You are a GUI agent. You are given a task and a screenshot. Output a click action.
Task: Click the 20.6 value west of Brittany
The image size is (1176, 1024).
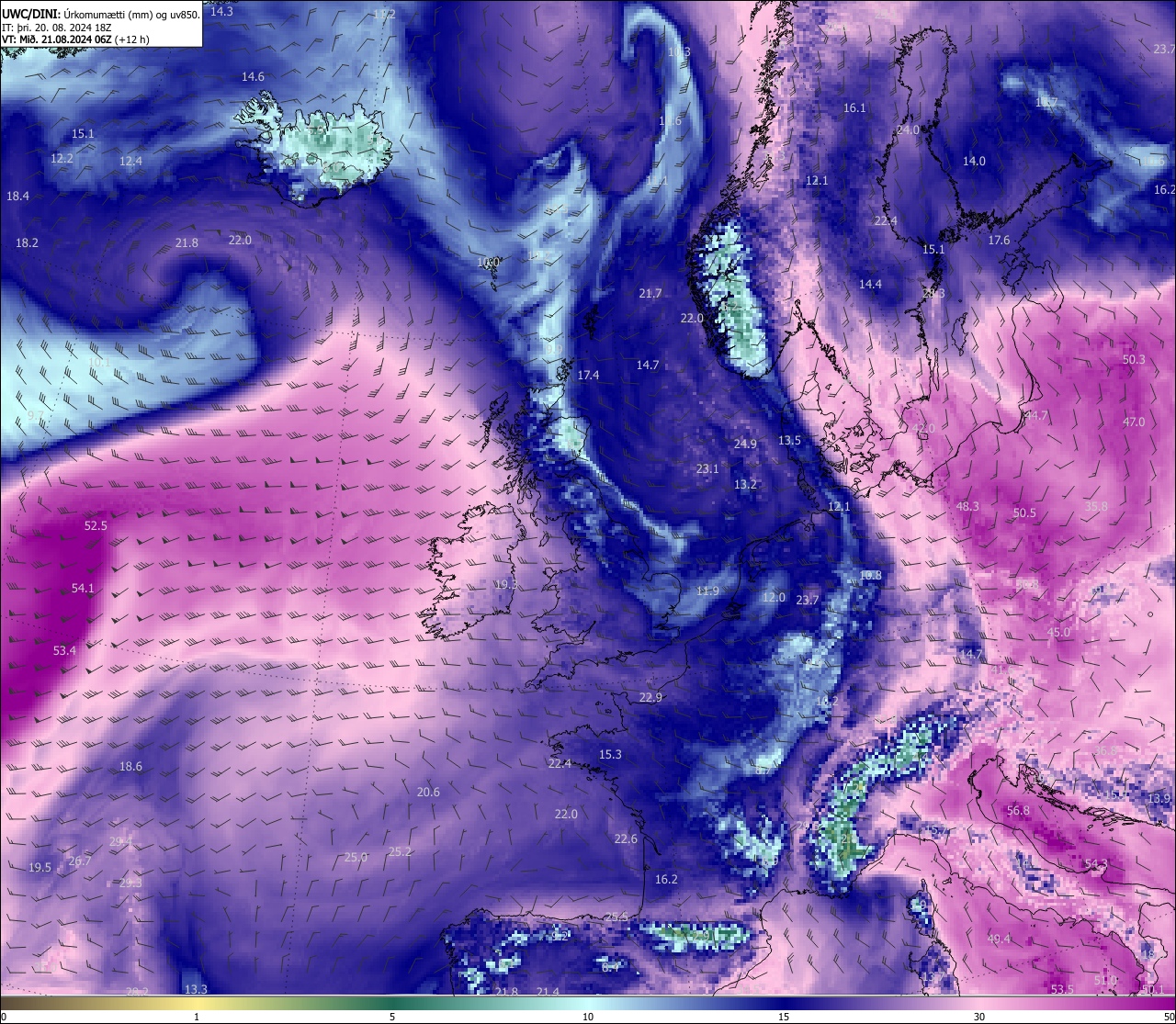(428, 792)
